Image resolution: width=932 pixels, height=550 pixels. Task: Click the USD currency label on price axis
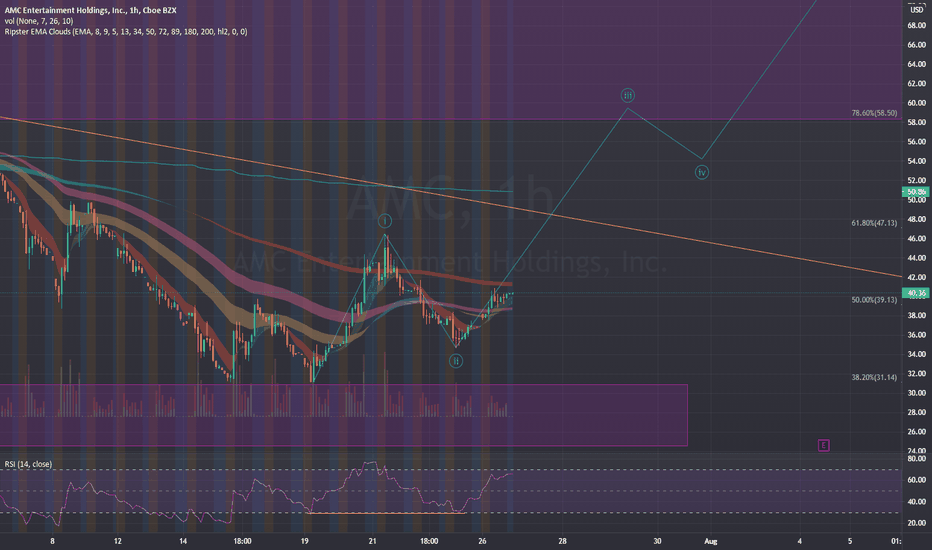pos(917,10)
